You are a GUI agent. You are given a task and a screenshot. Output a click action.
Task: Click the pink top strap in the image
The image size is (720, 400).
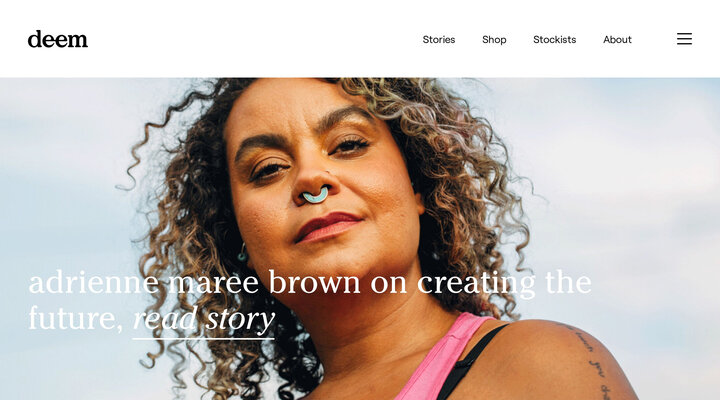[441, 356]
